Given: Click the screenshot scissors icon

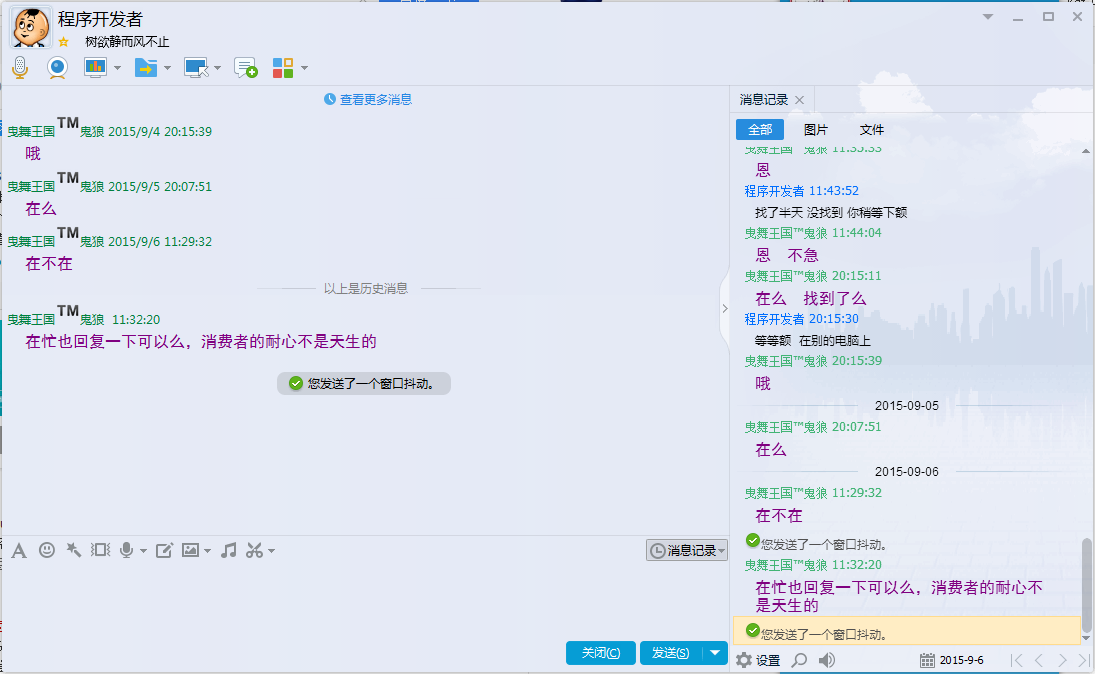Looking at the screenshot, I should (254, 550).
